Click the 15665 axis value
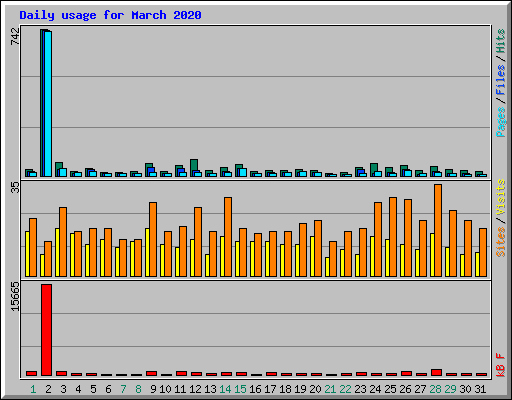Image resolution: width=512 pixels, height=400 pixels. pos(15,297)
